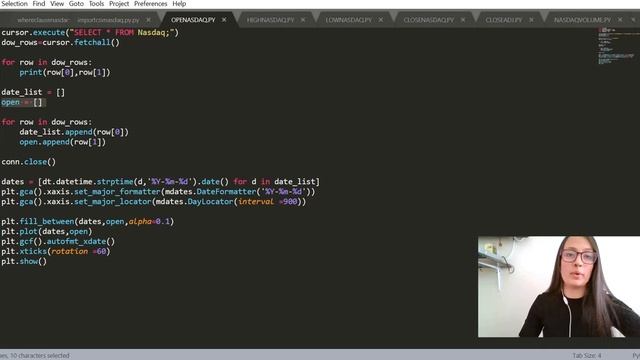Close the LOWNASDAQ.PY tab
The height and width of the screenshot is (360, 640).
point(381,20)
